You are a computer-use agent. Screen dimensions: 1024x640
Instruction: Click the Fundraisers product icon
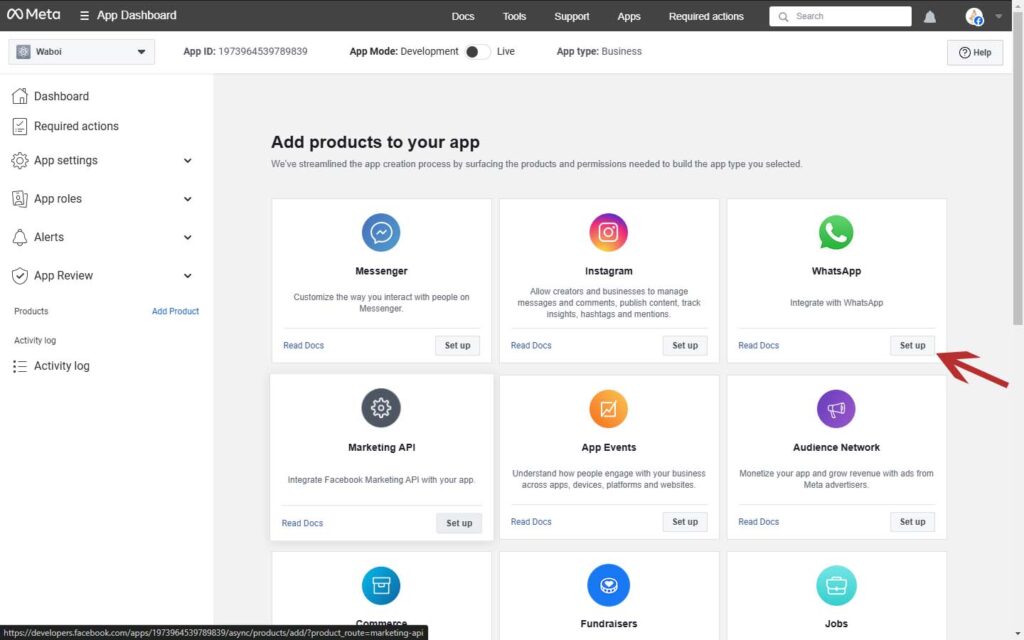pos(608,585)
